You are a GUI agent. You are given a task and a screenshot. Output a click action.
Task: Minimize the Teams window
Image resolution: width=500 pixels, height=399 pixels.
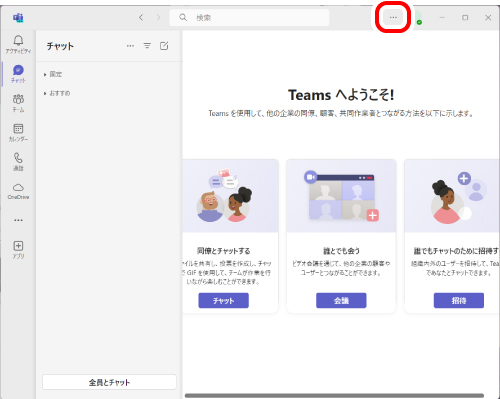(x=442, y=17)
